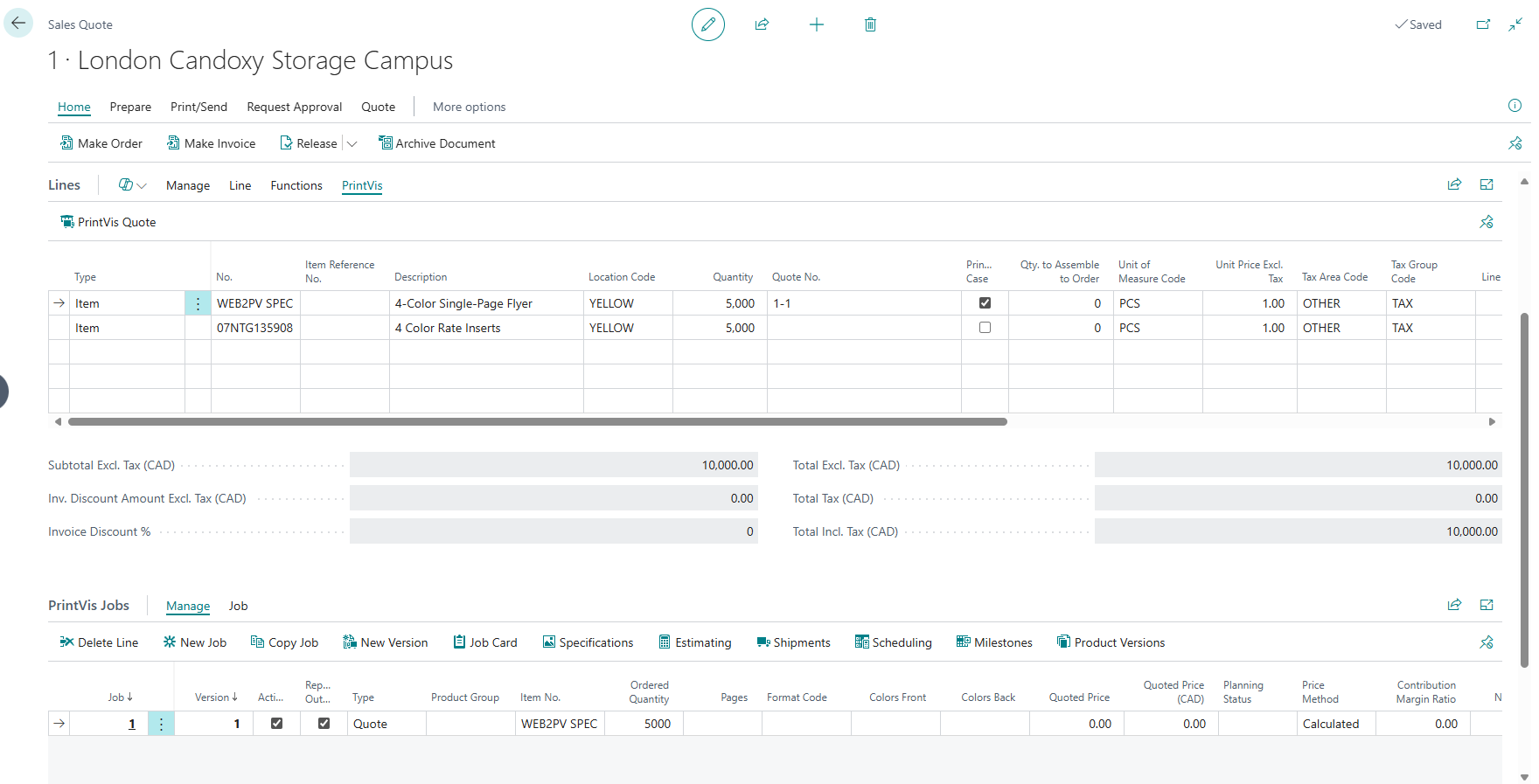
Task: Click the pencil edit icon
Action: click(707, 24)
